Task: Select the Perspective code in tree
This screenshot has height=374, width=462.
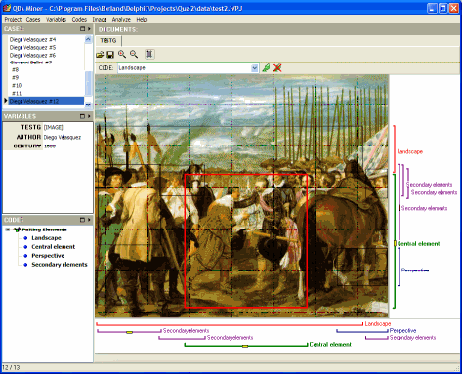Action: (x=48, y=256)
